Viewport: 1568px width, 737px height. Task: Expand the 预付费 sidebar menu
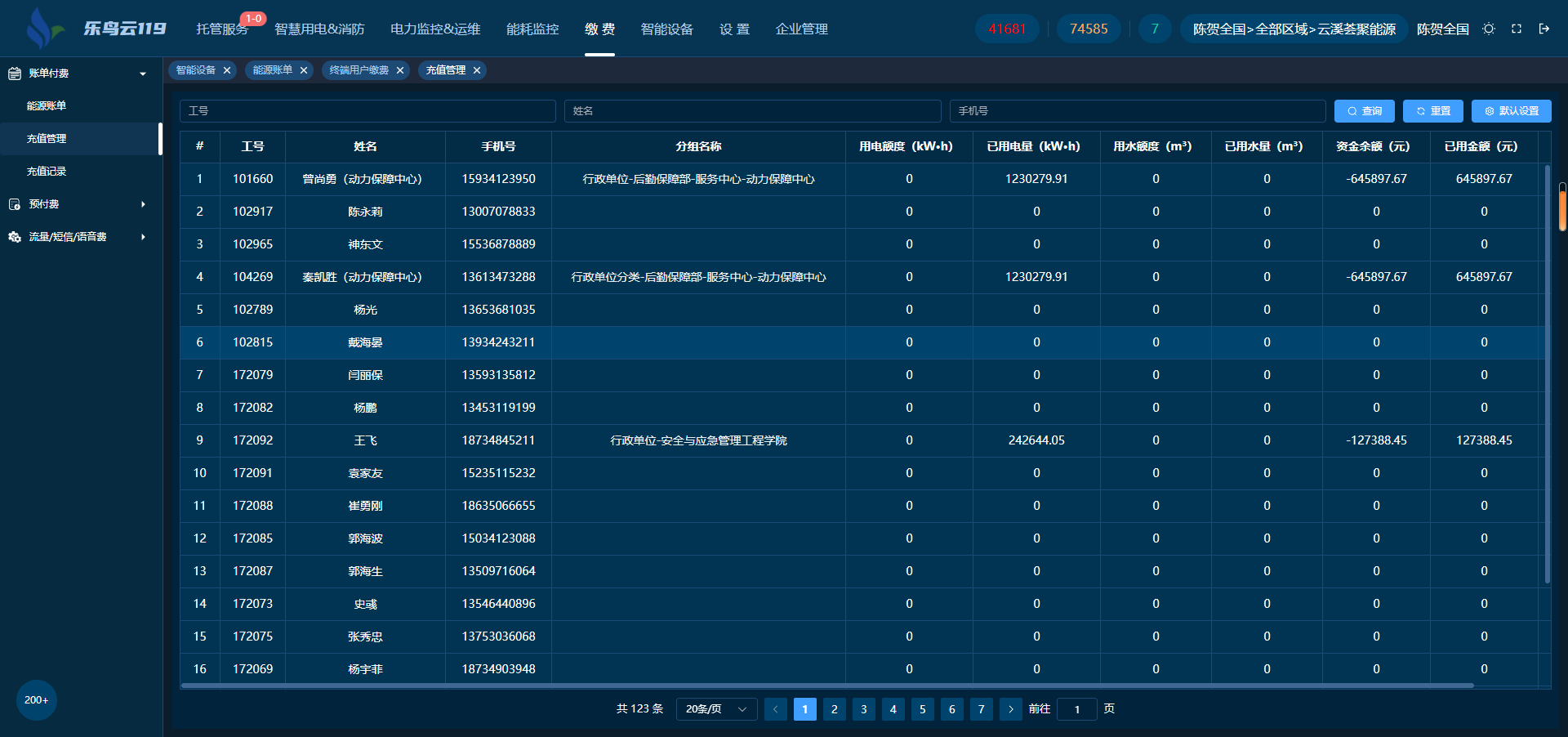coord(143,204)
